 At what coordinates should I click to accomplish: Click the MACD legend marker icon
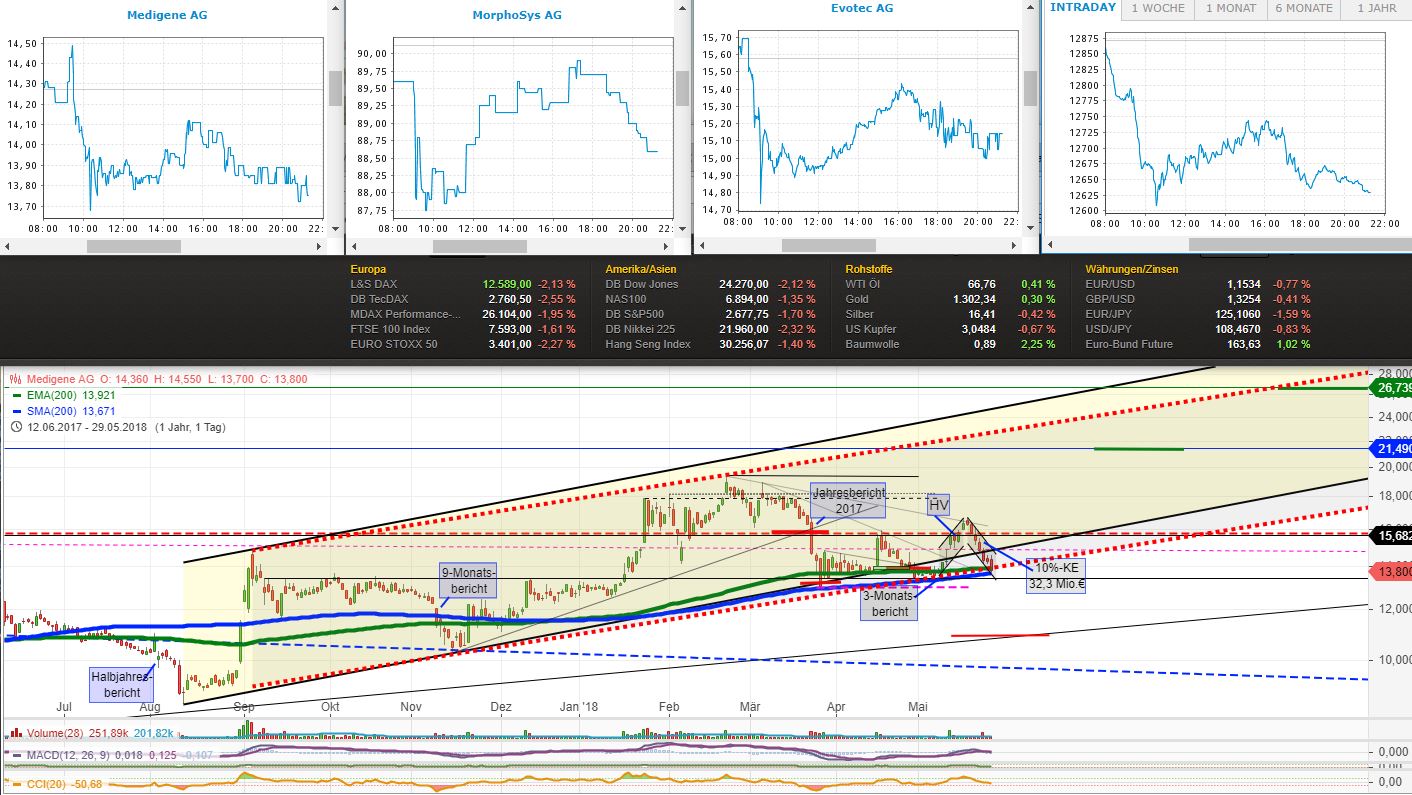pyautogui.click(x=17, y=753)
